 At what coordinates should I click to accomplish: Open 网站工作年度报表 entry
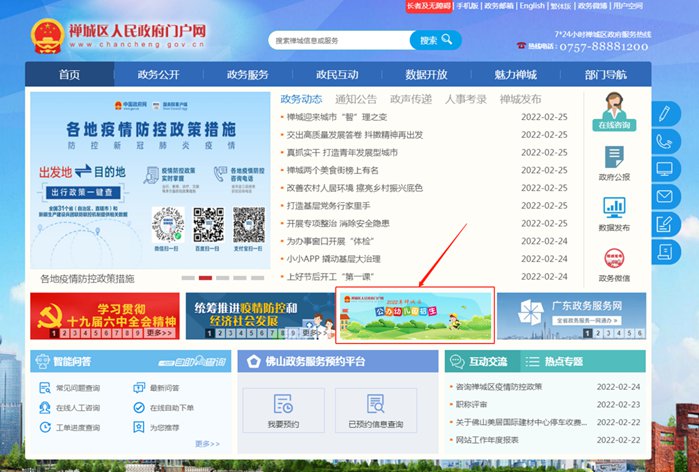pos(487,440)
